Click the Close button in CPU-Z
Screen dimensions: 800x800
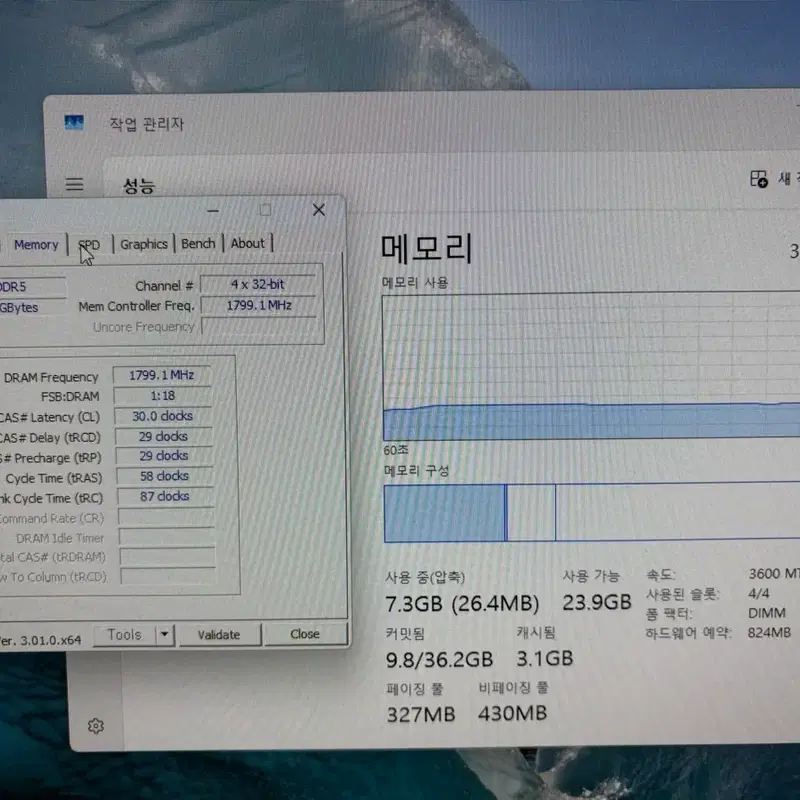[x=305, y=634]
